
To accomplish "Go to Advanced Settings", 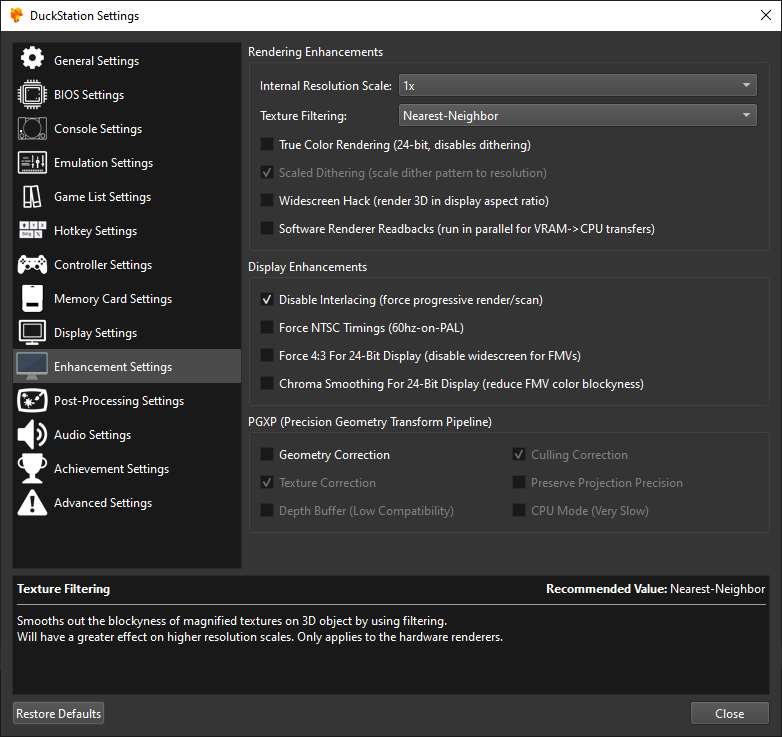I will (x=127, y=502).
